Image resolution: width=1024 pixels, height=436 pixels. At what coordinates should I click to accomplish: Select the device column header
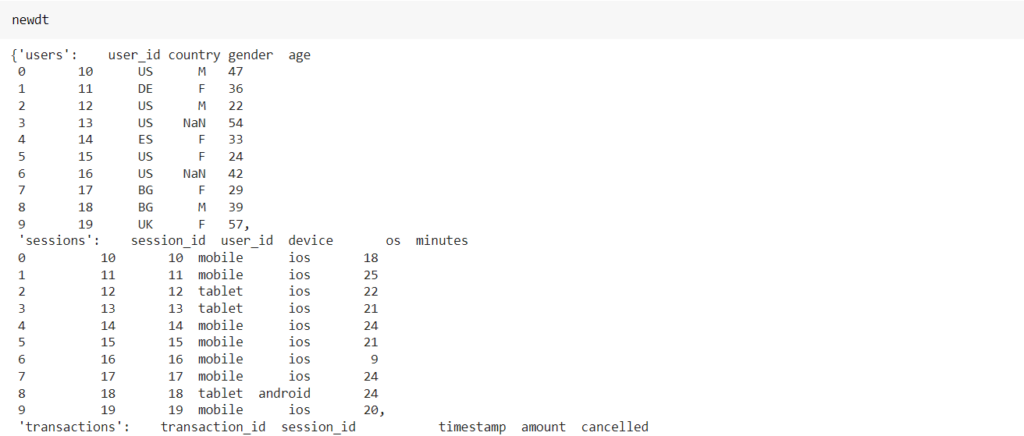310,241
